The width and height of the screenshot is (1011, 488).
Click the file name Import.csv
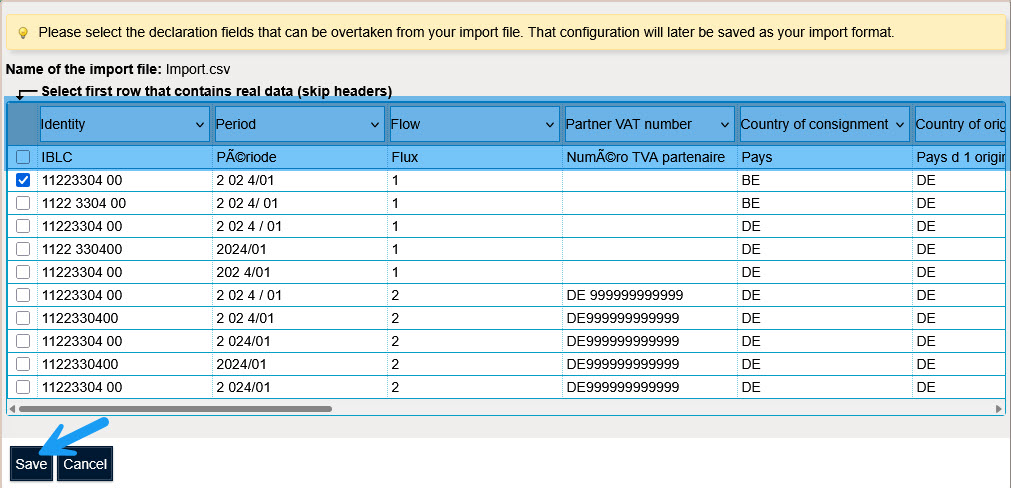click(x=198, y=68)
